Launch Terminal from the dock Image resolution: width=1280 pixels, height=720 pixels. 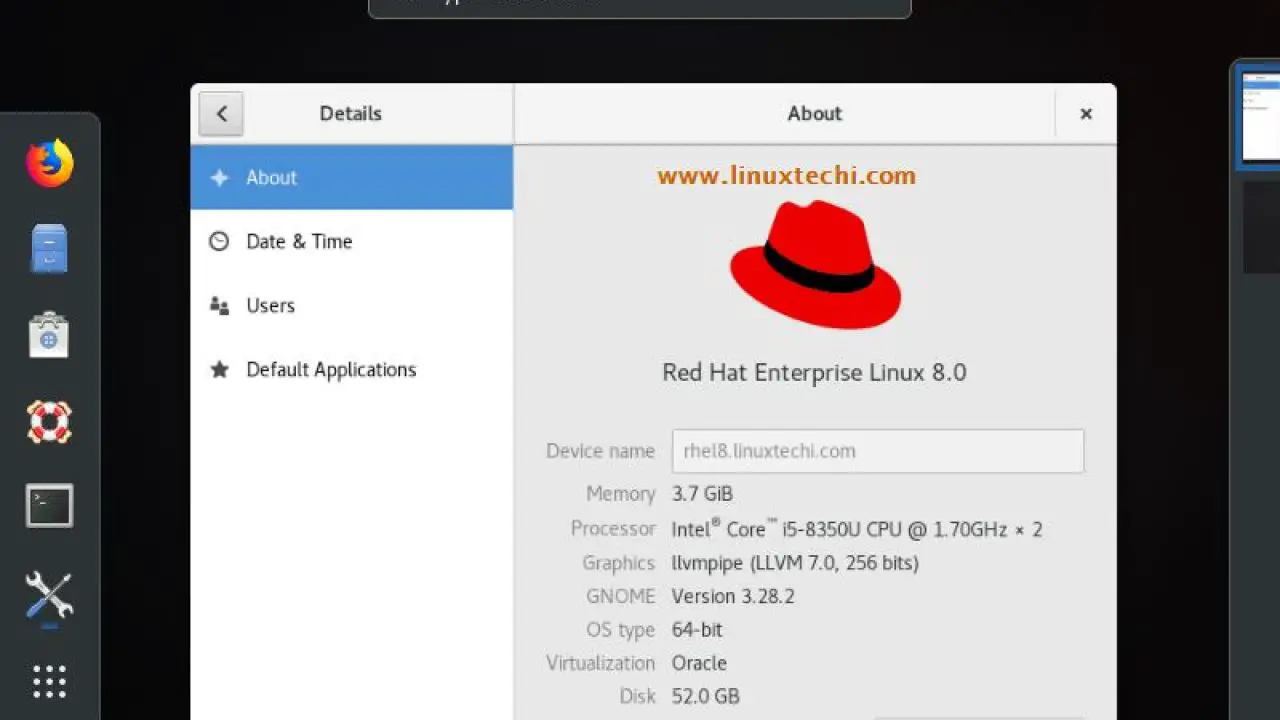coord(49,506)
